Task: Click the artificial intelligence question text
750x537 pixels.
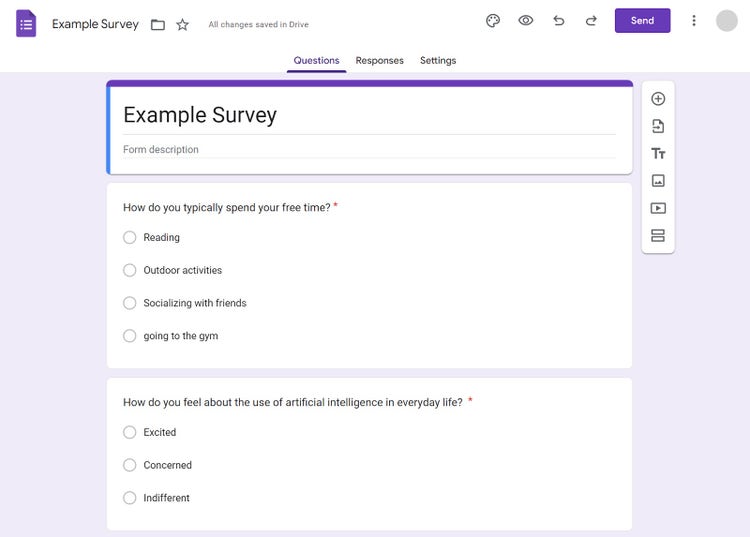Action: [293, 402]
